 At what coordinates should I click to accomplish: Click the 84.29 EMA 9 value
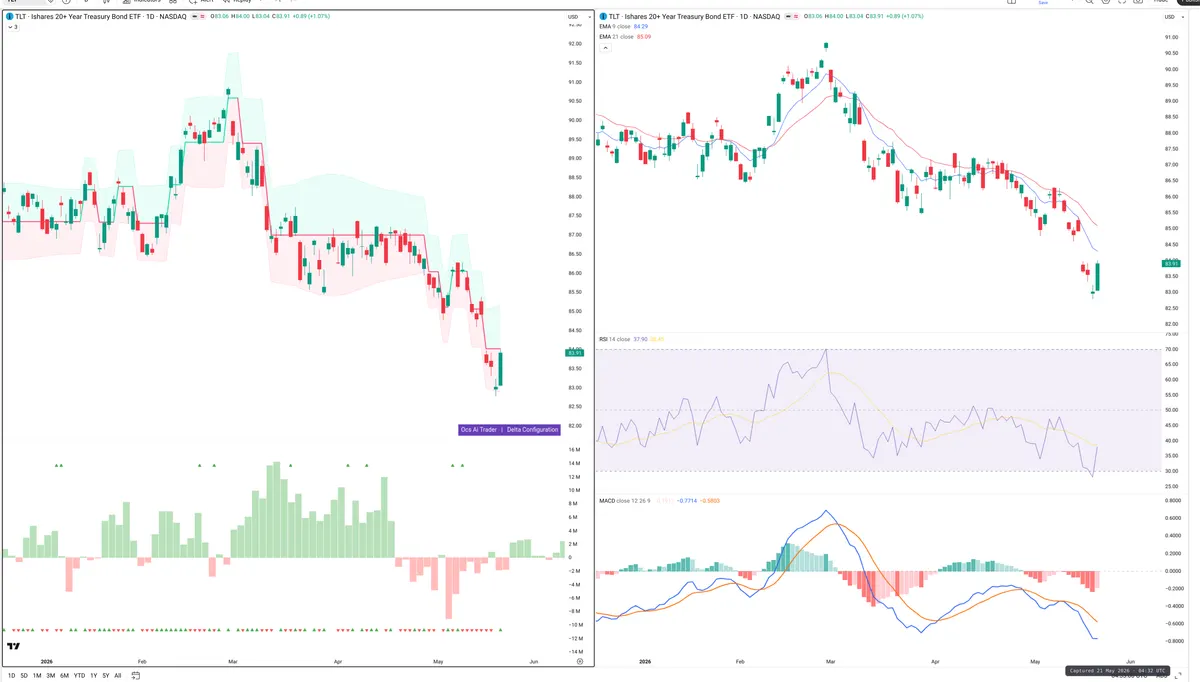point(642,27)
